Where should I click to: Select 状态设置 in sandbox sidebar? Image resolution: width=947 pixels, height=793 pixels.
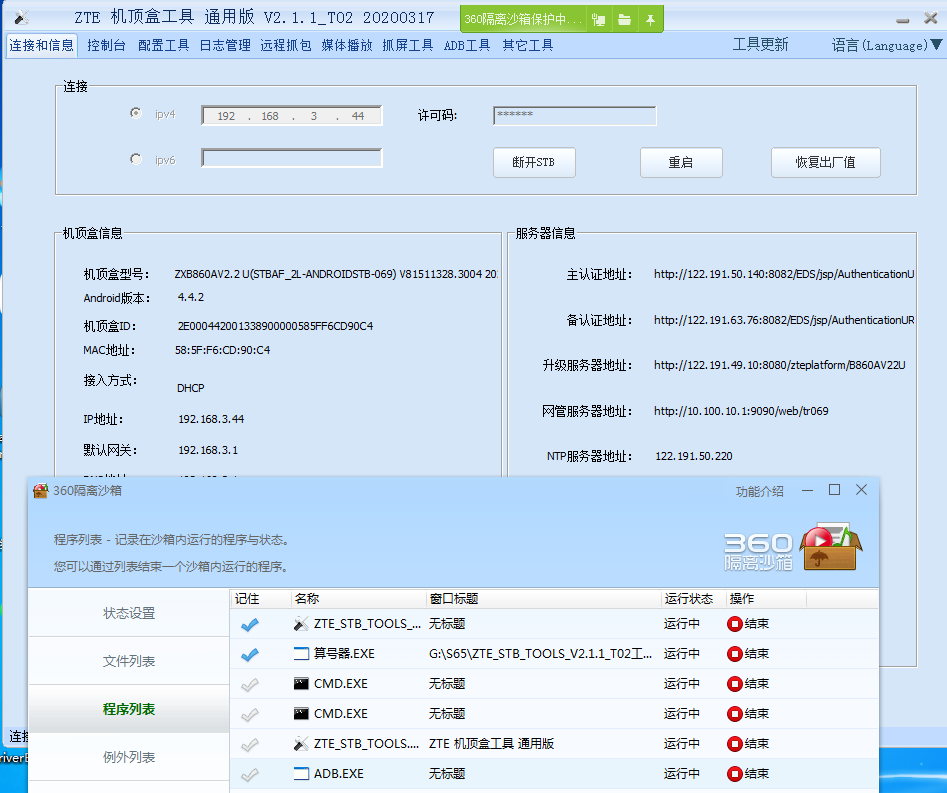pyautogui.click(x=129, y=613)
